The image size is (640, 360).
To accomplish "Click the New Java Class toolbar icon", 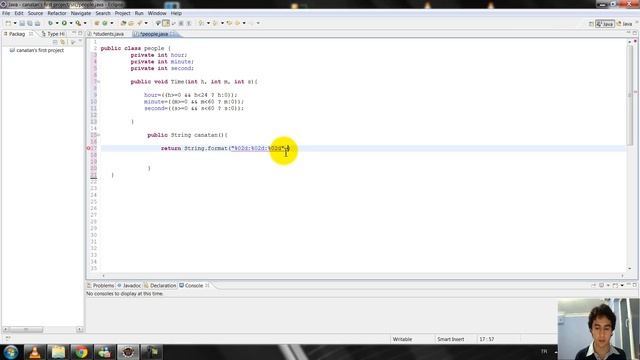I will point(104,23).
